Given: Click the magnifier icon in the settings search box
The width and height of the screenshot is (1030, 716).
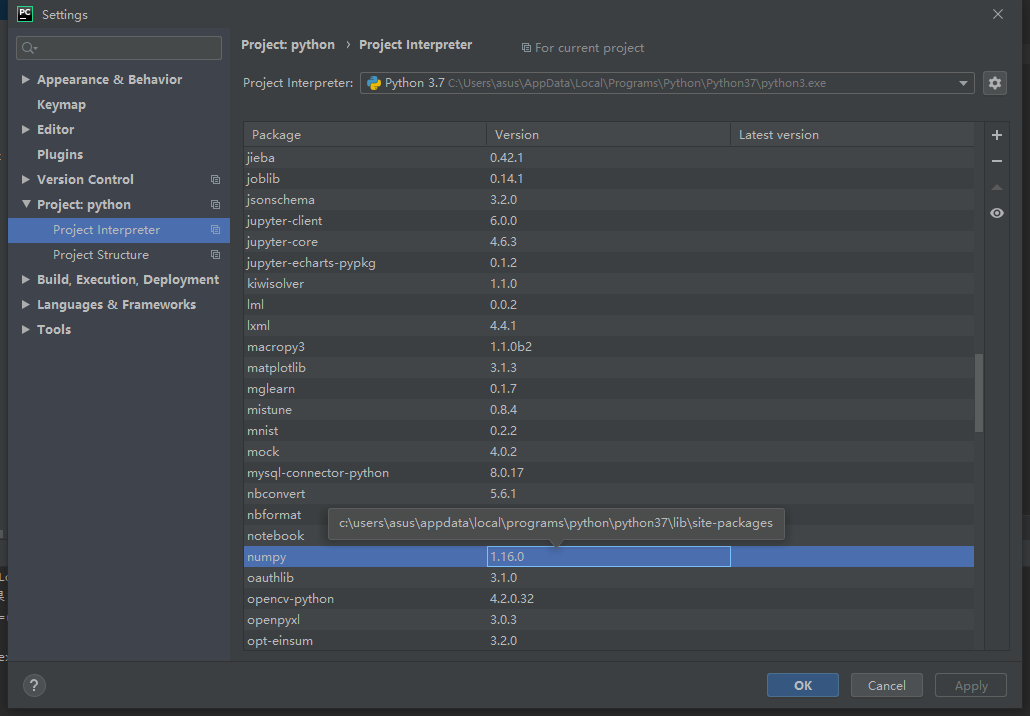Looking at the screenshot, I should 30,47.
